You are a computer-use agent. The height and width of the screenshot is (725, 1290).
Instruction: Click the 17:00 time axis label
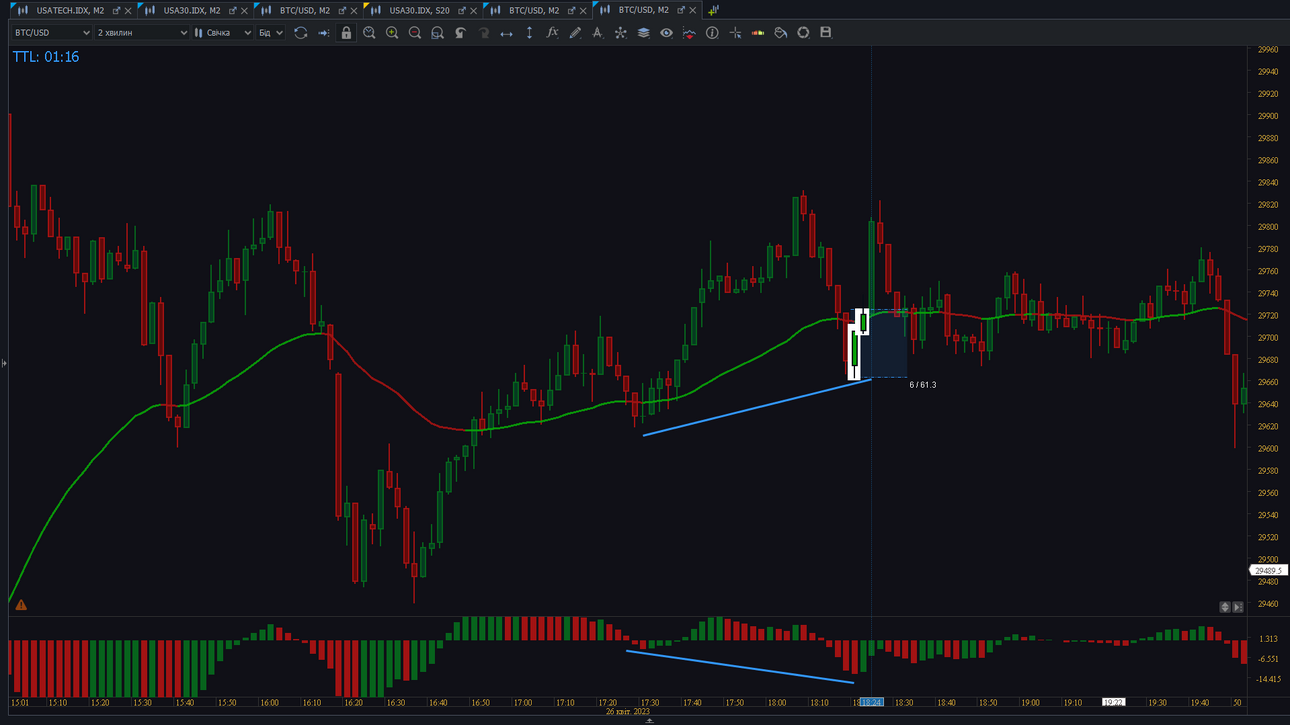[x=523, y=703]
